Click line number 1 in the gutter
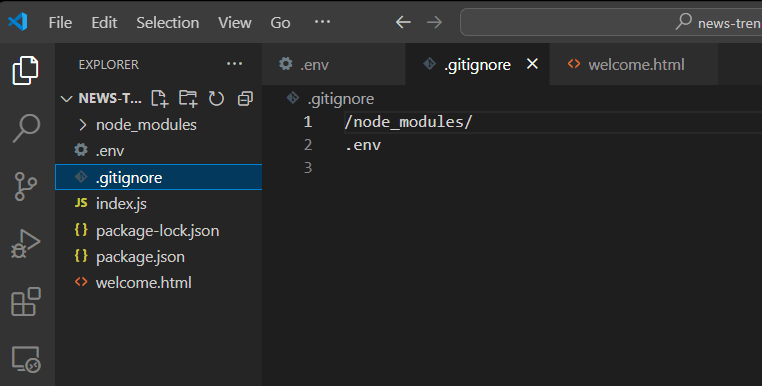 [x=308, y=122]
